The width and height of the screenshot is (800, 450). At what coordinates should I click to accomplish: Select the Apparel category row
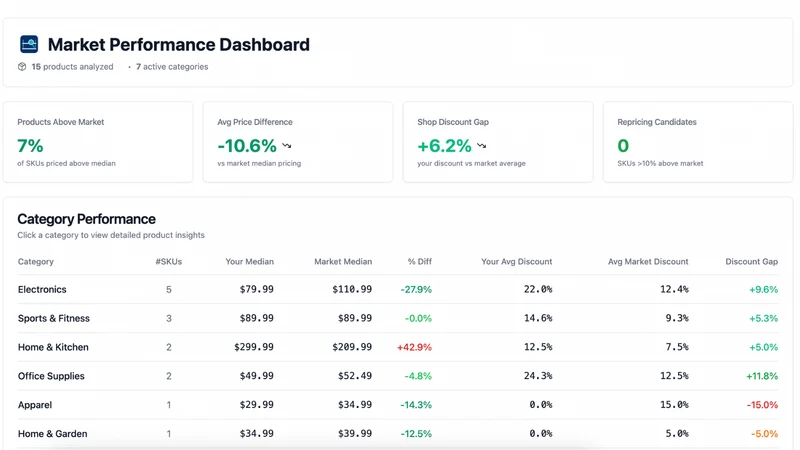click(x=398, y=405)
